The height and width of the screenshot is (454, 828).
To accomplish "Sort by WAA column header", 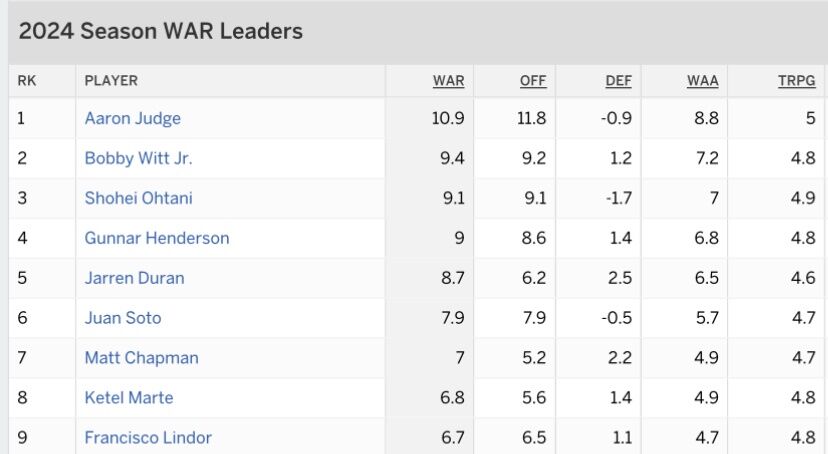I will pos(702,81).
